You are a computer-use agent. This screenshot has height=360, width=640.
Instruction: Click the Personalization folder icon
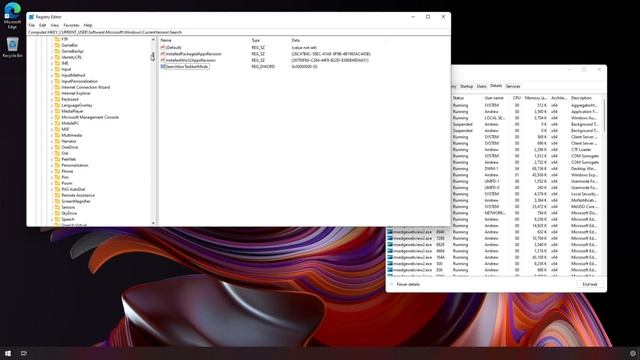click(57, 165)
